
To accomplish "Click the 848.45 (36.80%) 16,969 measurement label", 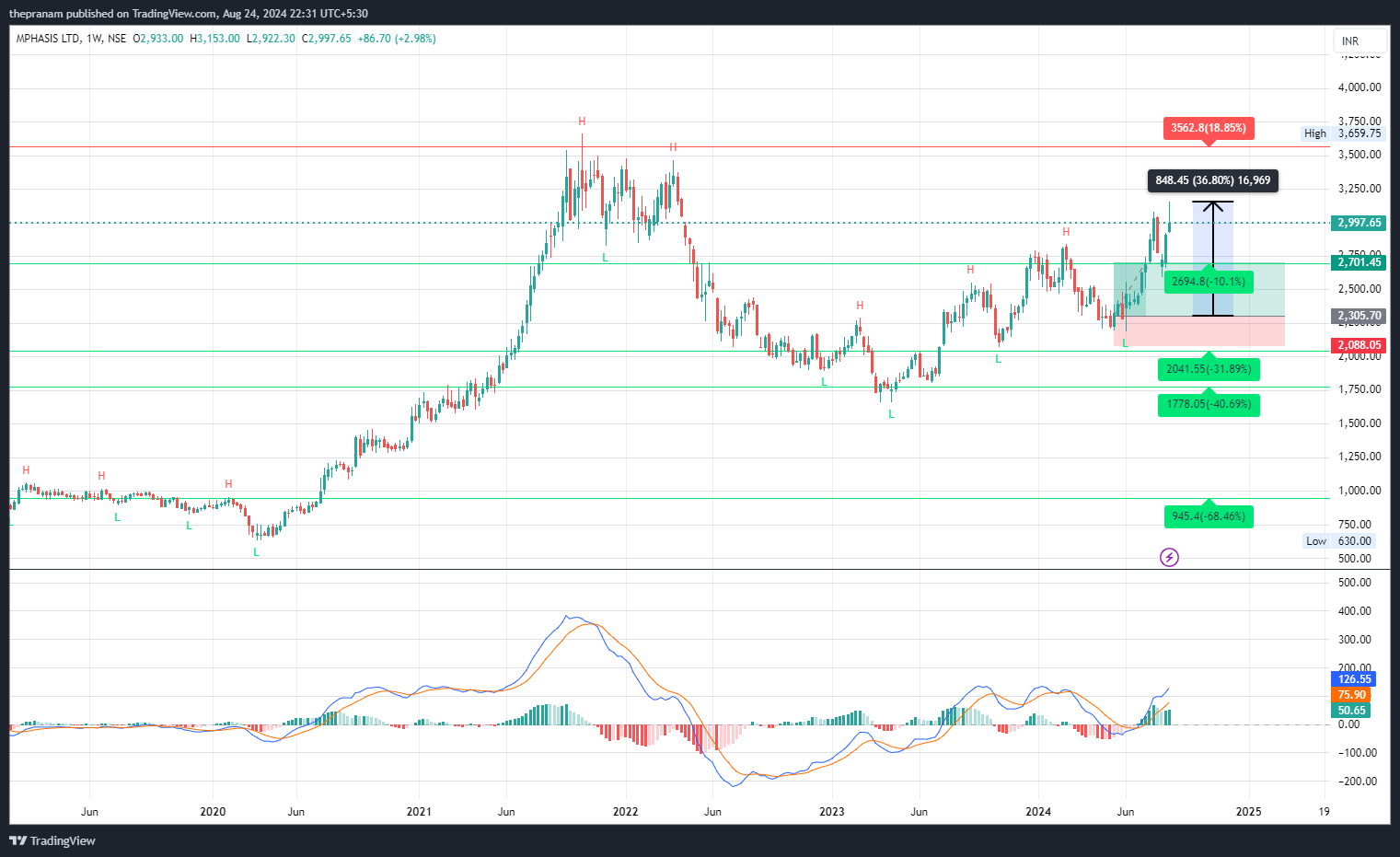I will [x=1213, y=180].
